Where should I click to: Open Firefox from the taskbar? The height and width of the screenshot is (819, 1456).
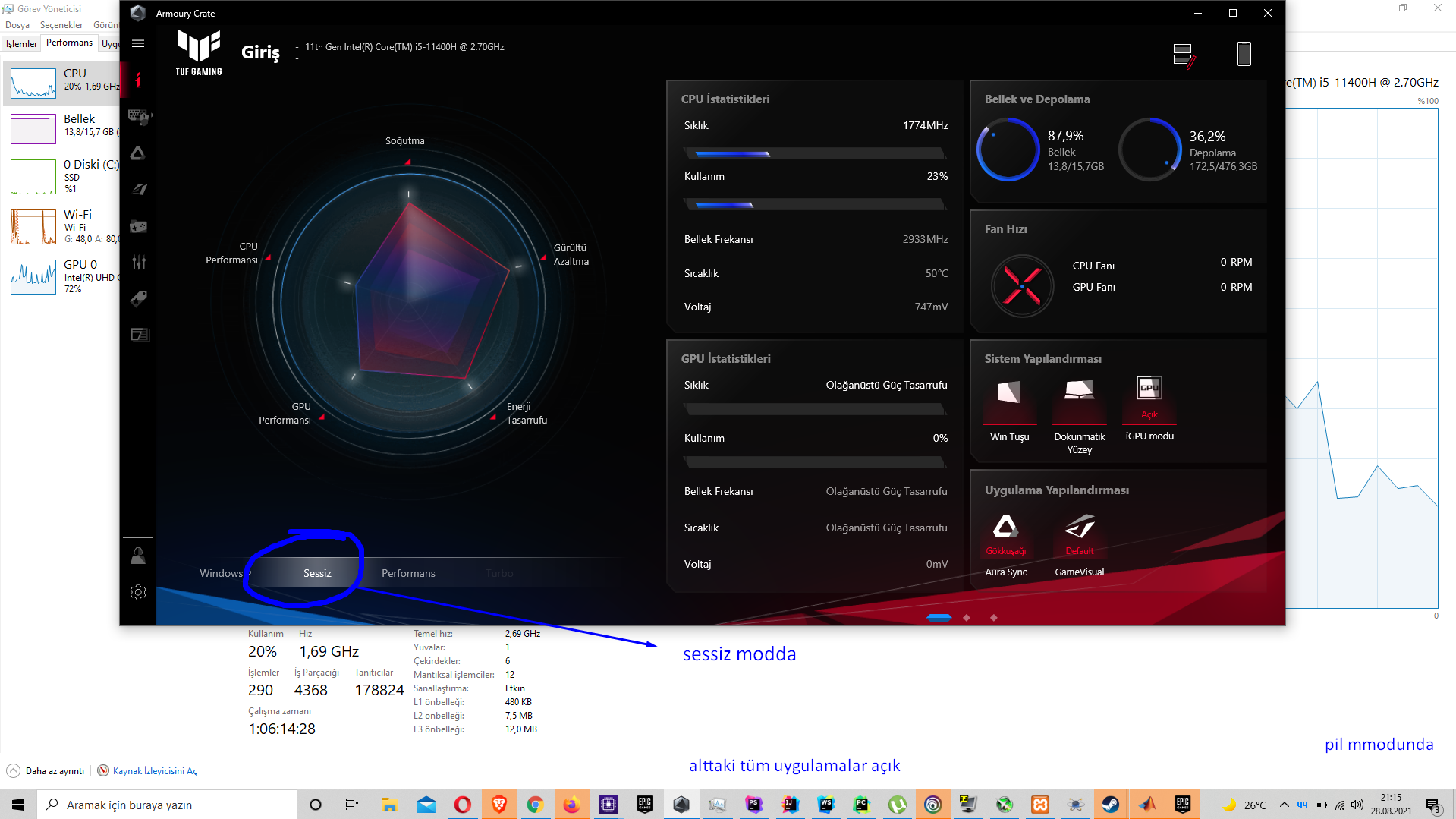click(571, 805)
